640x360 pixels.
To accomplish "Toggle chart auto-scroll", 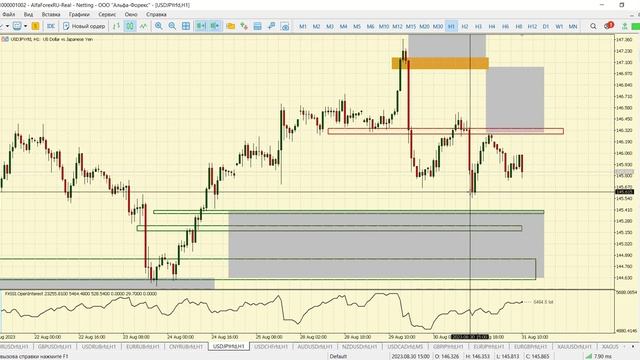I will (201, 26).
